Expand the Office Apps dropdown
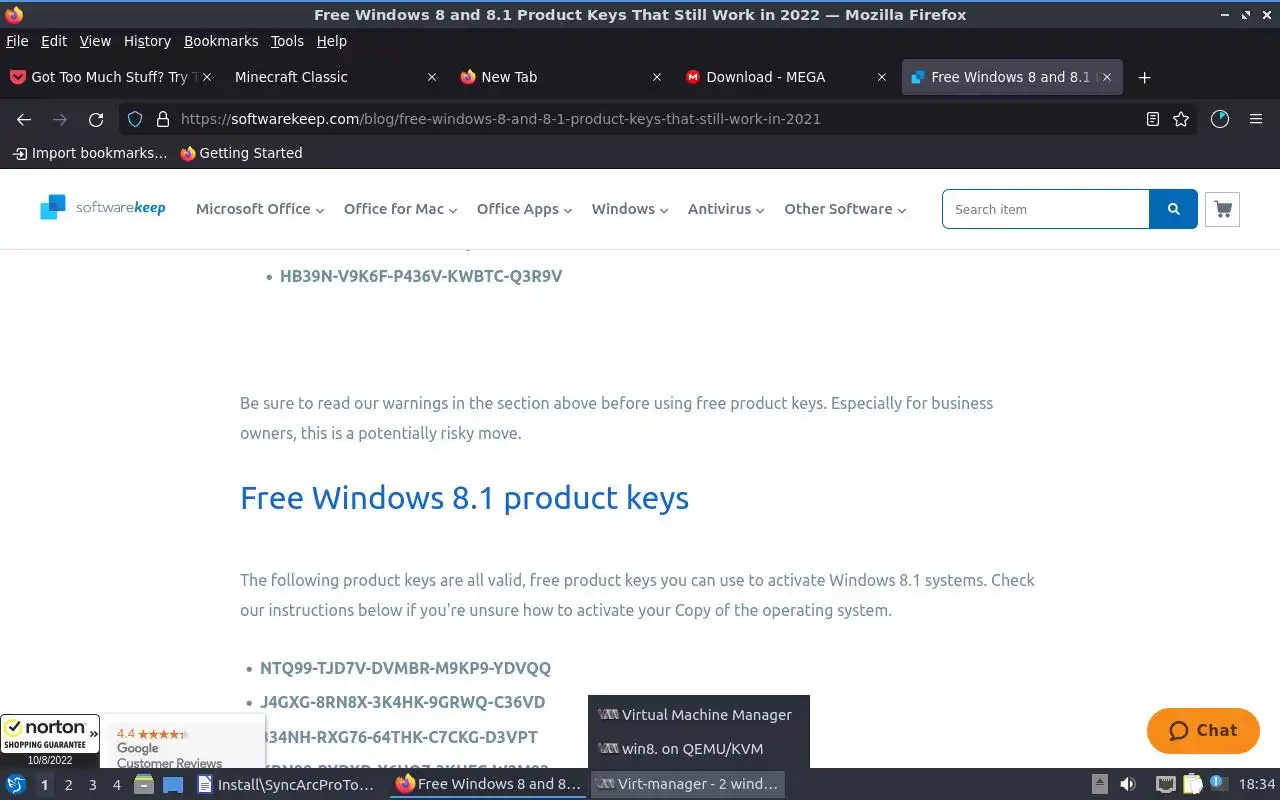The height and width of the screenshot is (800, 1280). pos(524,209)
